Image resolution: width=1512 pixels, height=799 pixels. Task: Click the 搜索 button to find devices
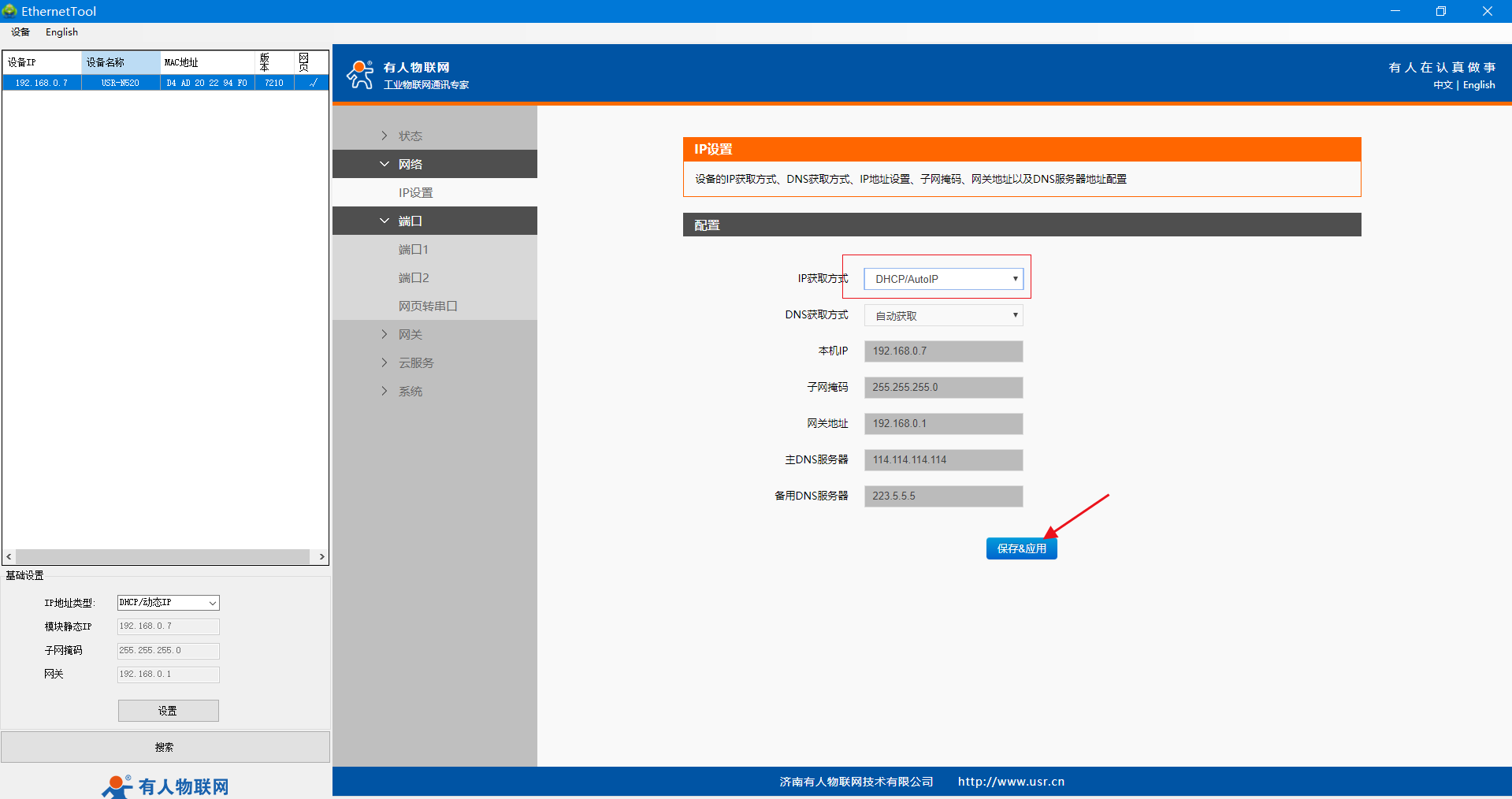tap(165, 747)
